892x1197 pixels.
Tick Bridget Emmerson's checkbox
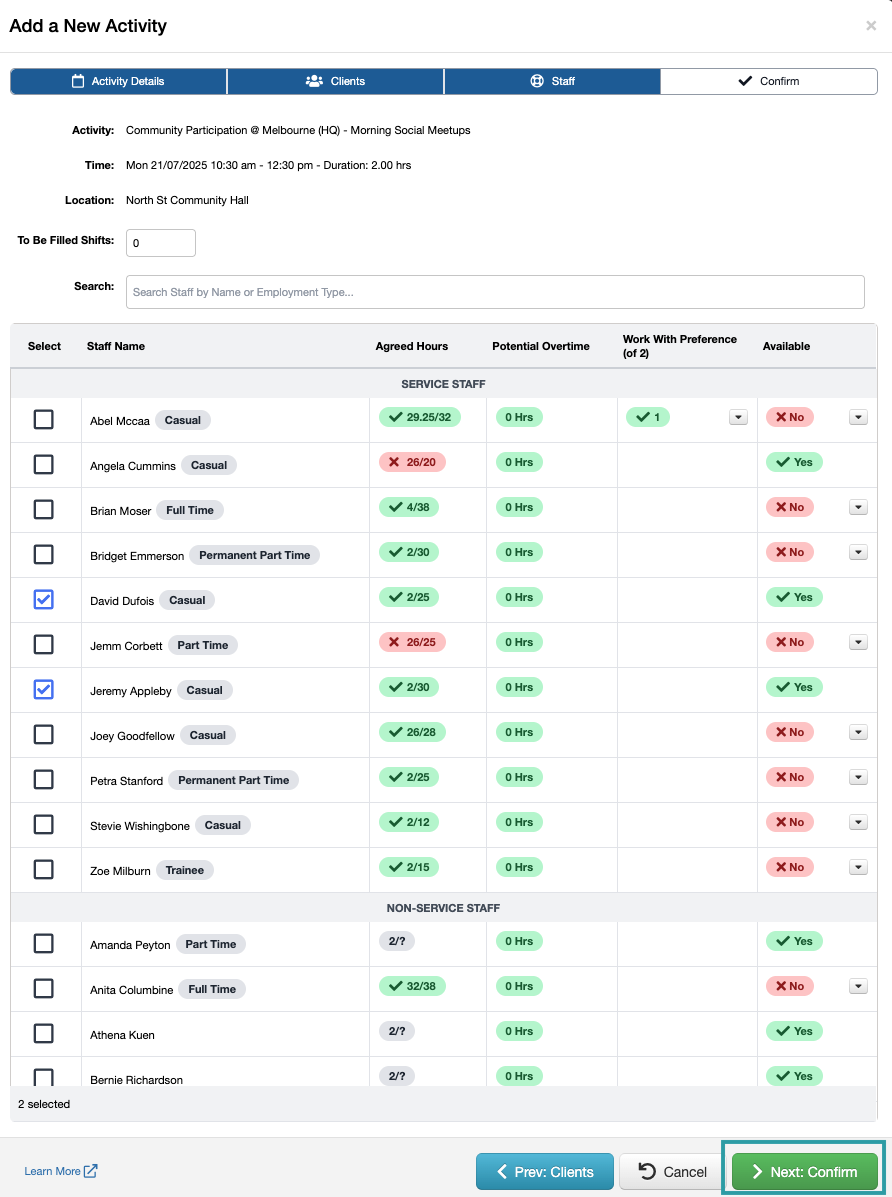(x=44, y=554)
